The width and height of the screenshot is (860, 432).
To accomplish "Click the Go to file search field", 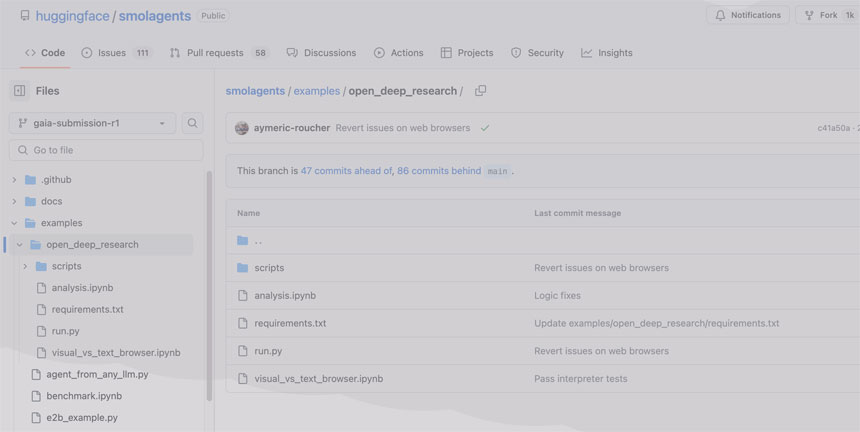I will click(106, 150).
